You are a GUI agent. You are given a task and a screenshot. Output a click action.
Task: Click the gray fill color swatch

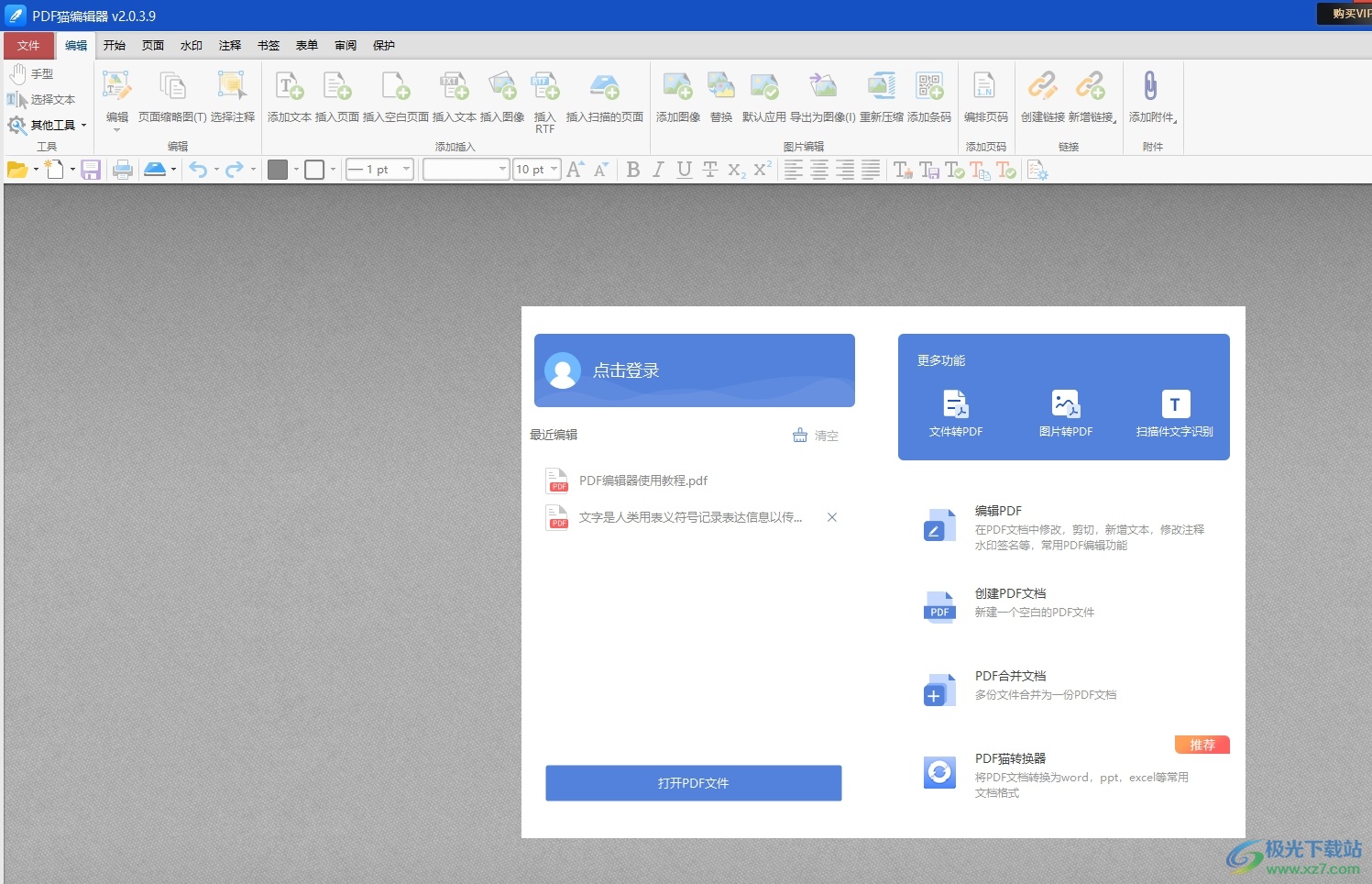(278, 170)
